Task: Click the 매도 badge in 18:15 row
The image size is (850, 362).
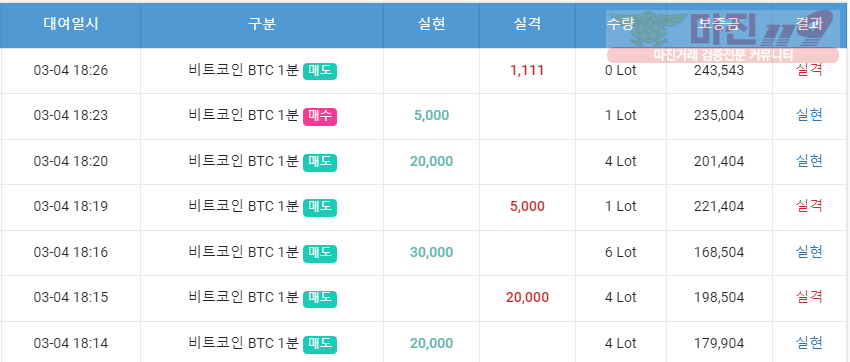Action: click(320, 299)
